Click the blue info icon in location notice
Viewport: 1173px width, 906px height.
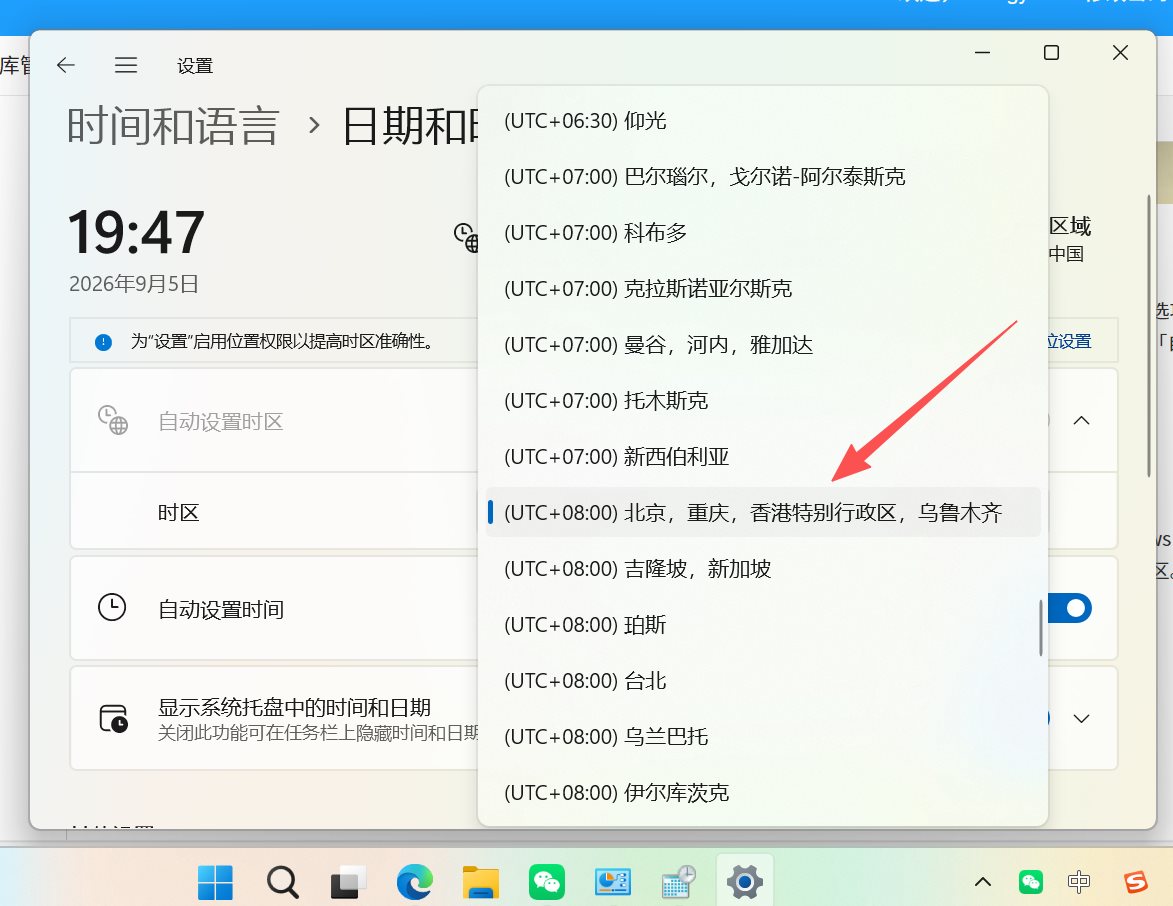pyautogui.click(x=103, y=342)
